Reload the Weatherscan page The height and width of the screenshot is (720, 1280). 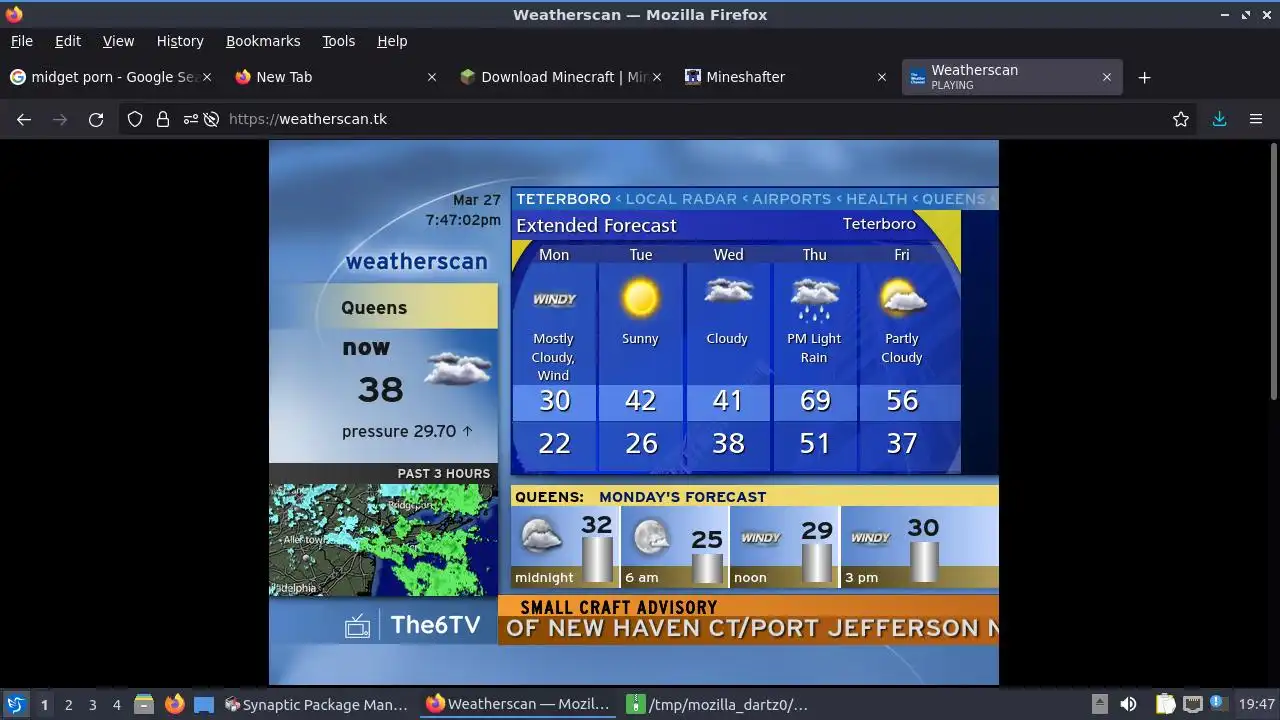[x=96, y=119]
